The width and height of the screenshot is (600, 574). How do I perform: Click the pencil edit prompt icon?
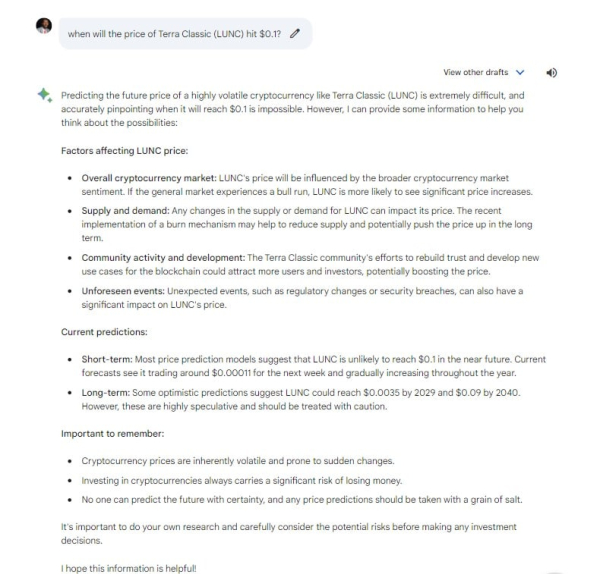(294, 33)
